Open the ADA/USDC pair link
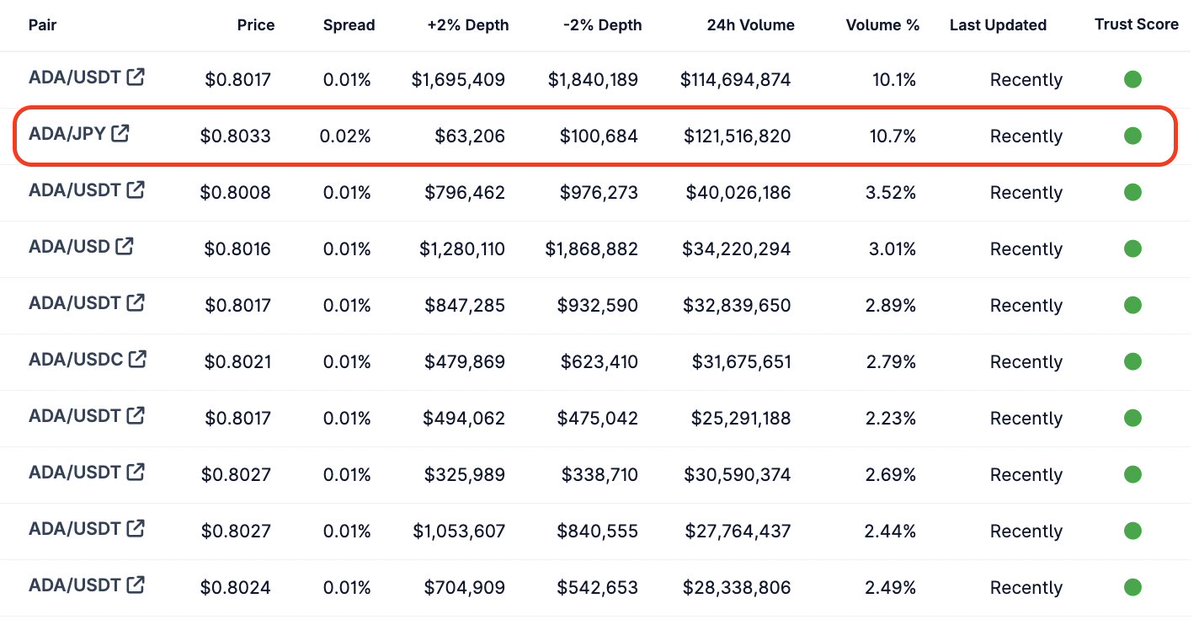Image resolution: width=1199 pixels, height=625 pixels. 76,360
